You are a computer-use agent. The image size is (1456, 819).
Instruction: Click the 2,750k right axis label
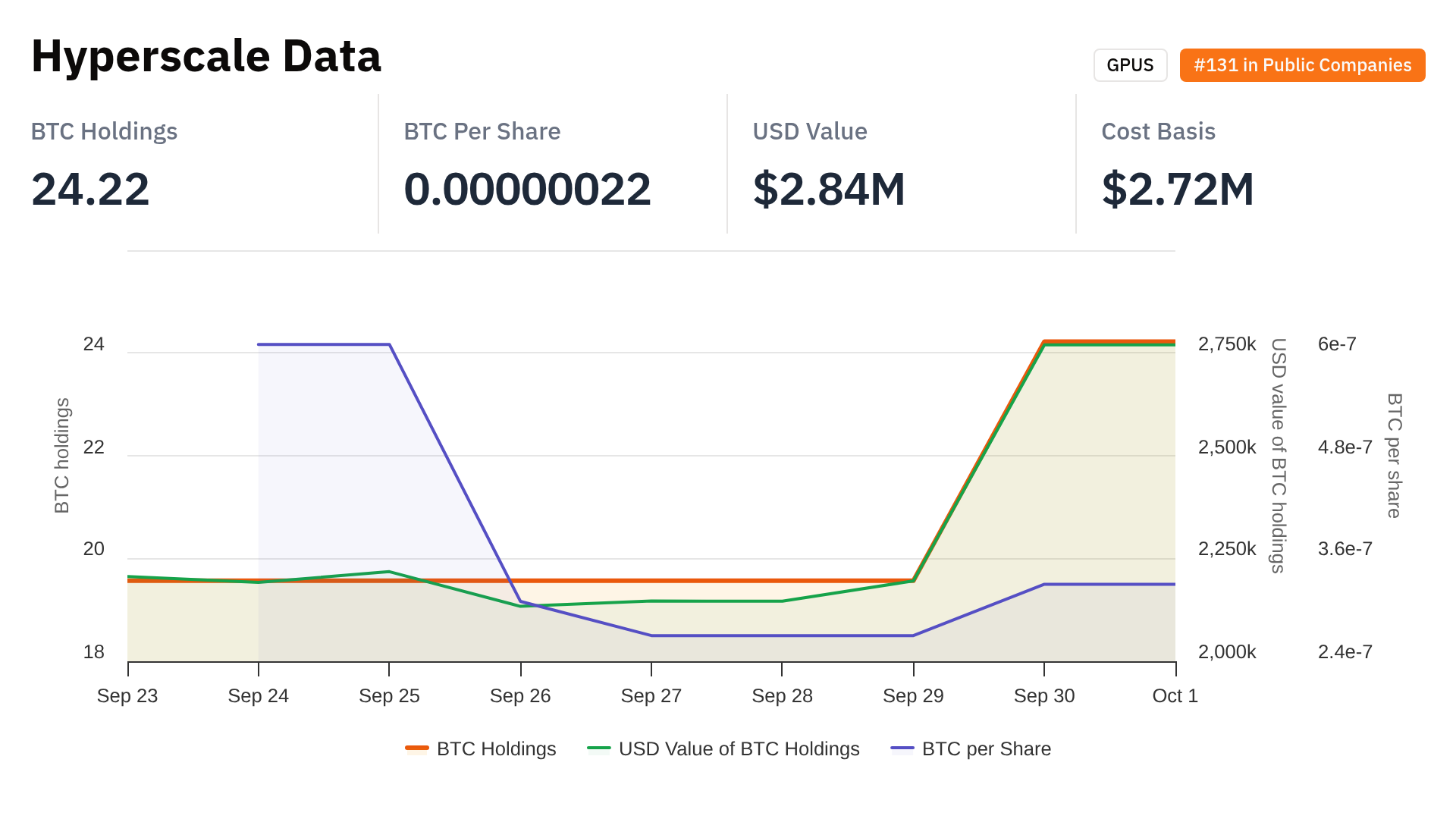[x=1226, y=344]
